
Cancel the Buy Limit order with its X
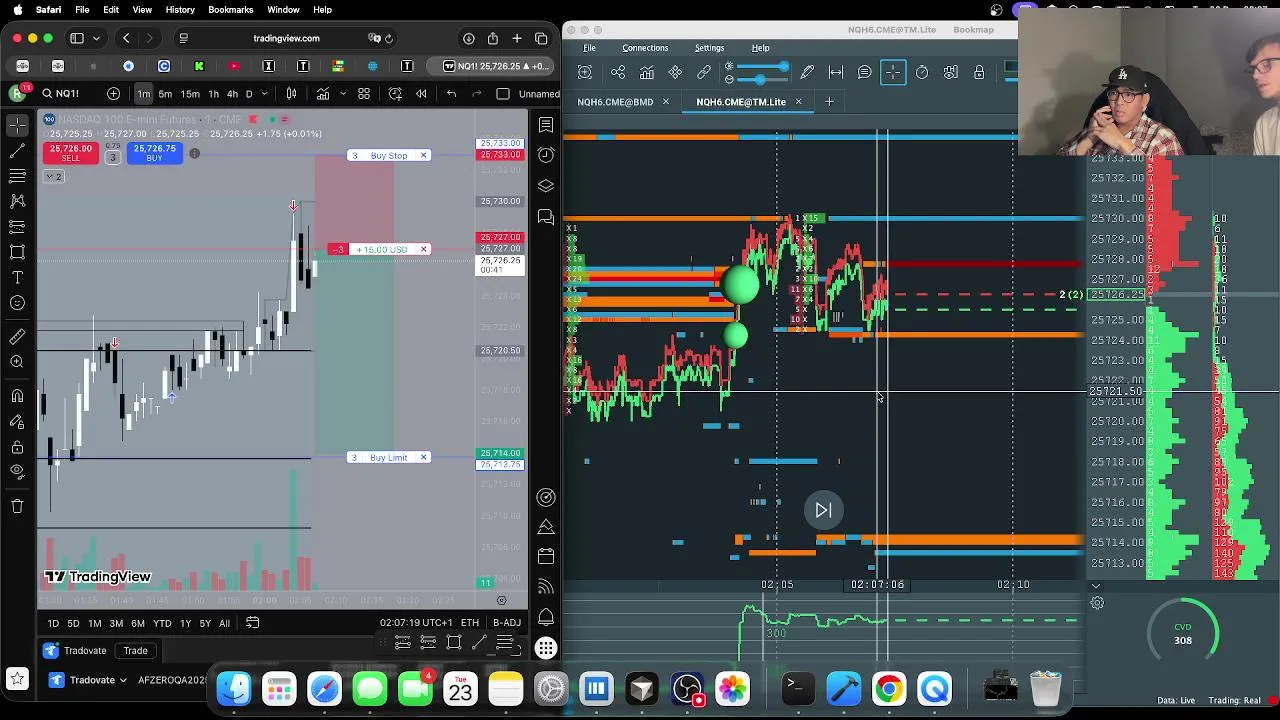click(x=423, y=457)
